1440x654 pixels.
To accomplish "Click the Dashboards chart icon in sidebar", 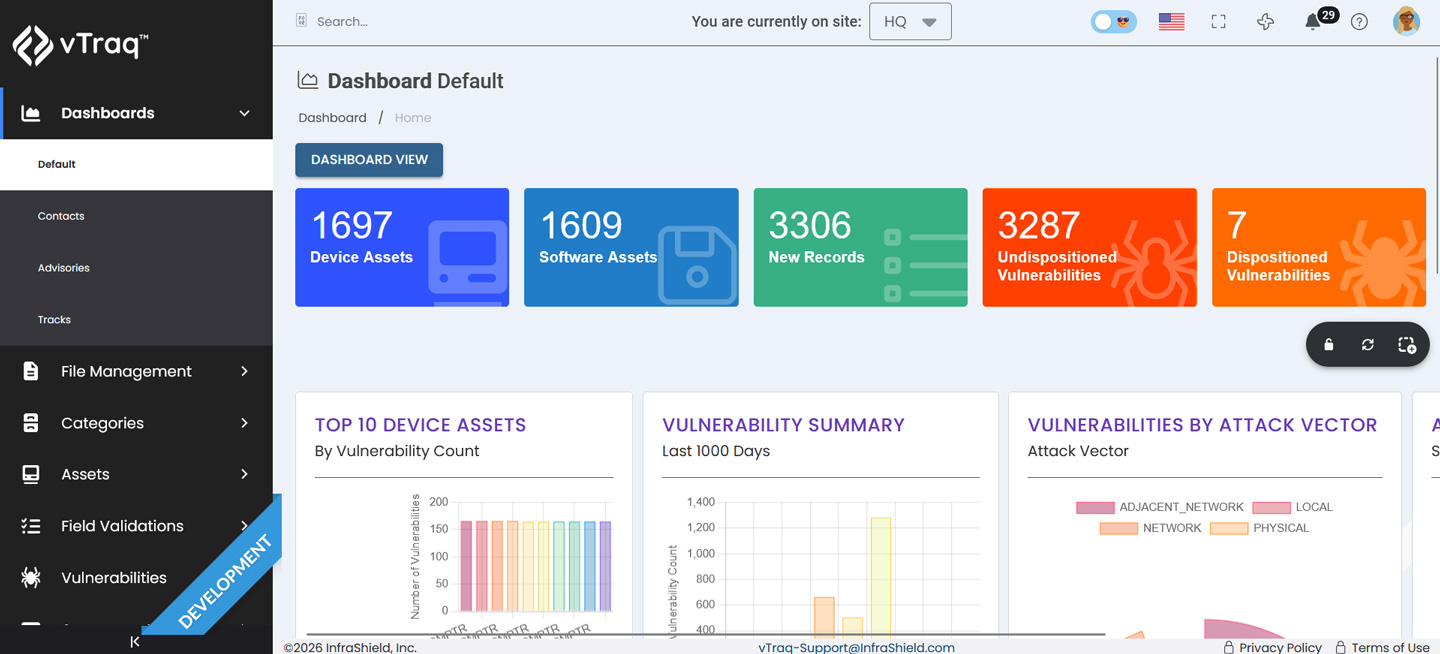I will click(31, 113).
